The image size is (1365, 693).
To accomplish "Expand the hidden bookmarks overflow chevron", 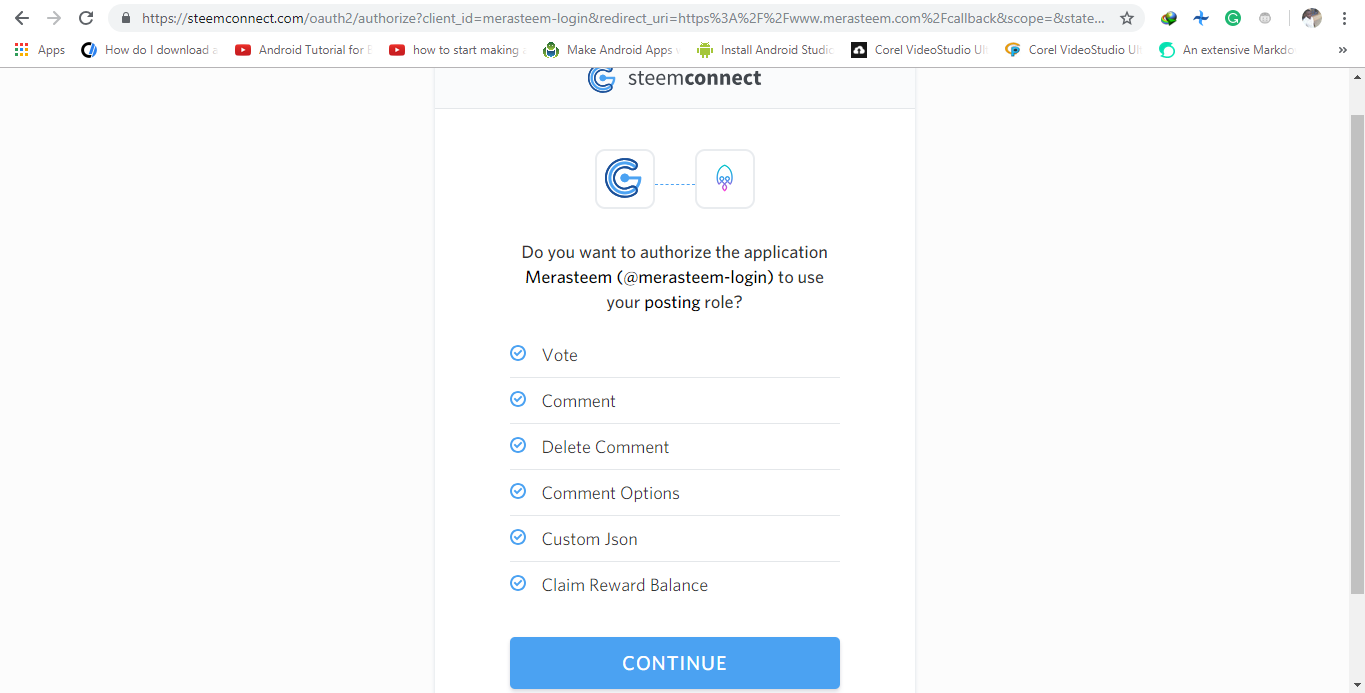I will point(1342,49).
